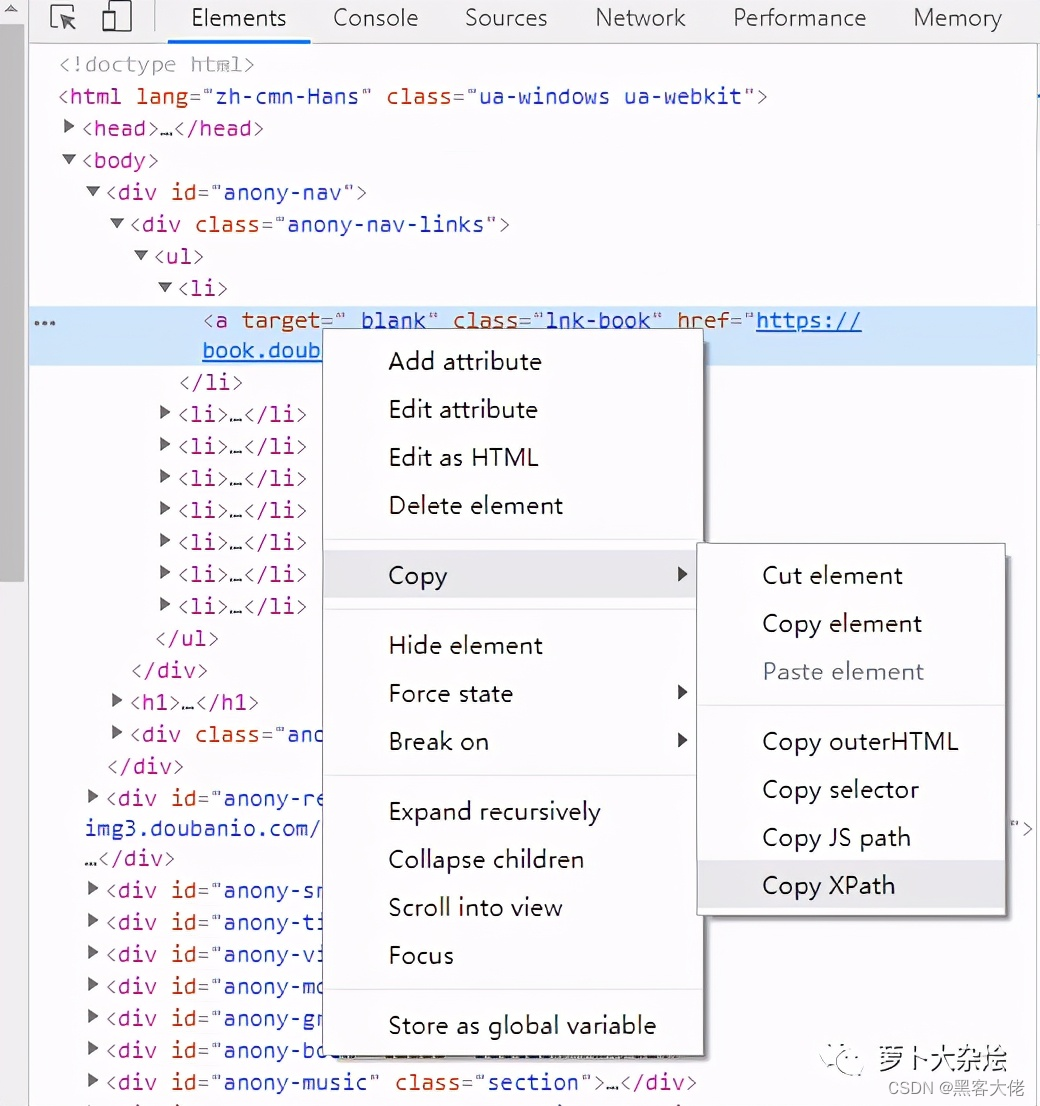This screenshot has height=1106, width=1040.
Task: Select the doctype html row
Action: pyautogui.click(x=156, y=64)
